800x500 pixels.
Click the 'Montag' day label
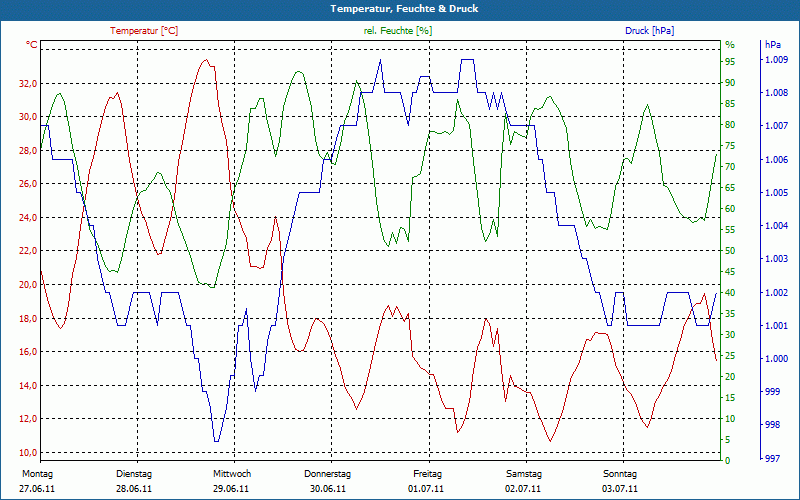[x=37, y=474]
